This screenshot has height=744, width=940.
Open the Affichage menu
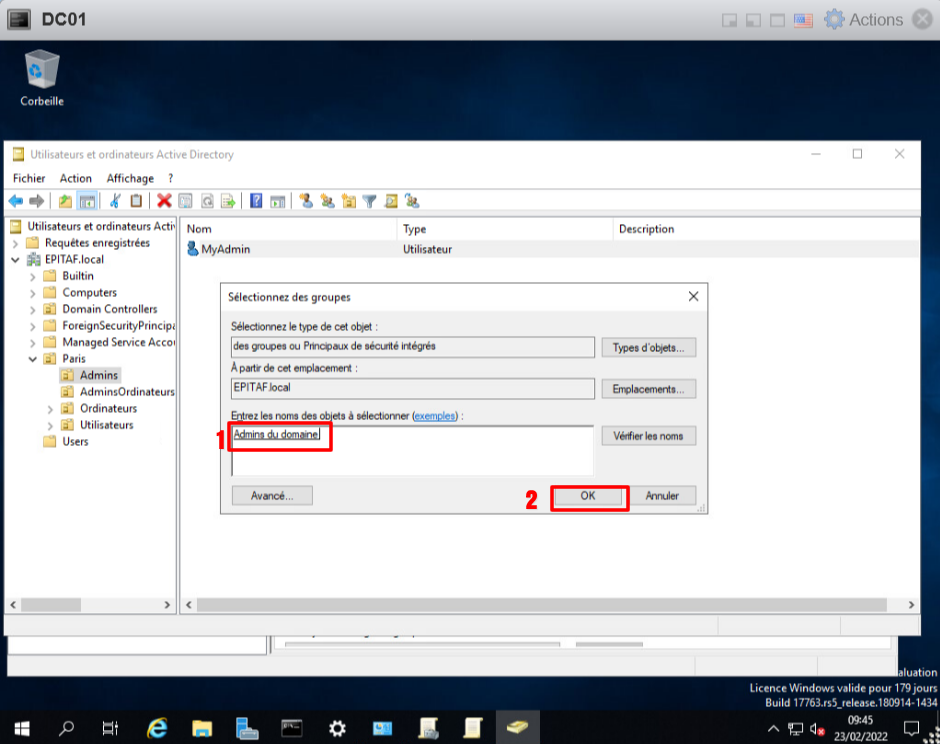[130, 178]
